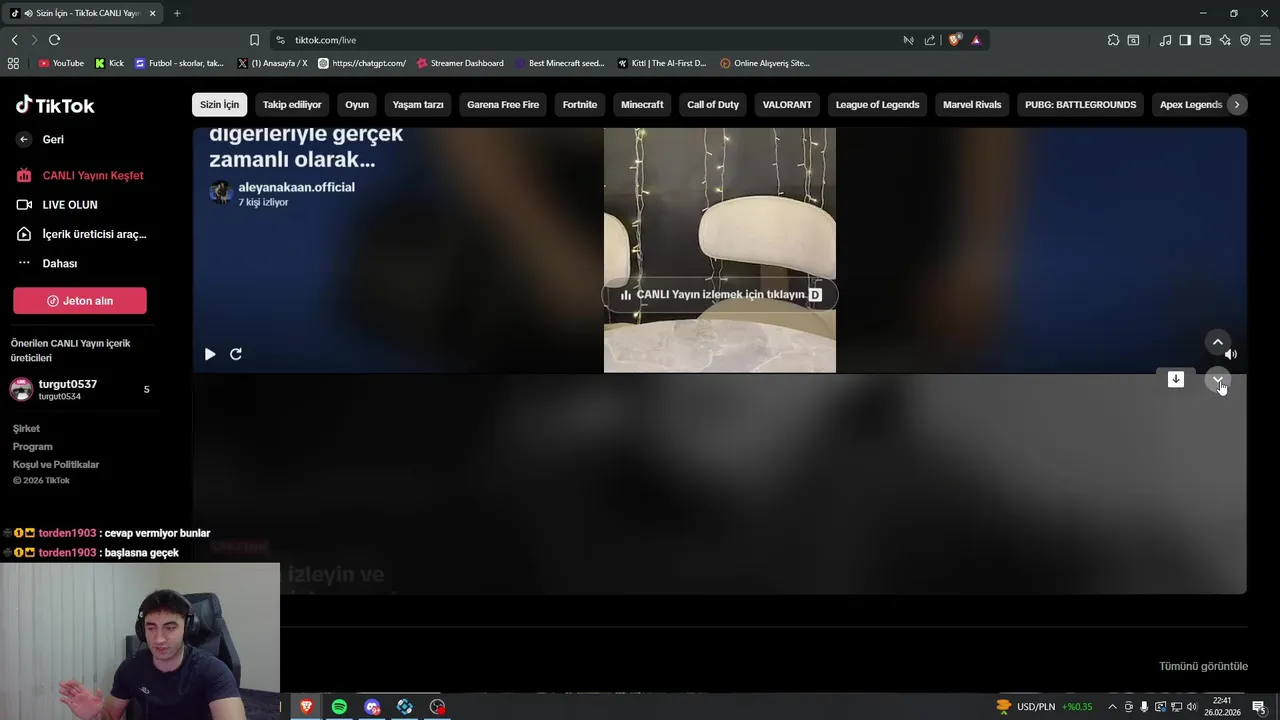Click the share page icon in address bar
1280x720 pixels.
(x=930, y=40)
